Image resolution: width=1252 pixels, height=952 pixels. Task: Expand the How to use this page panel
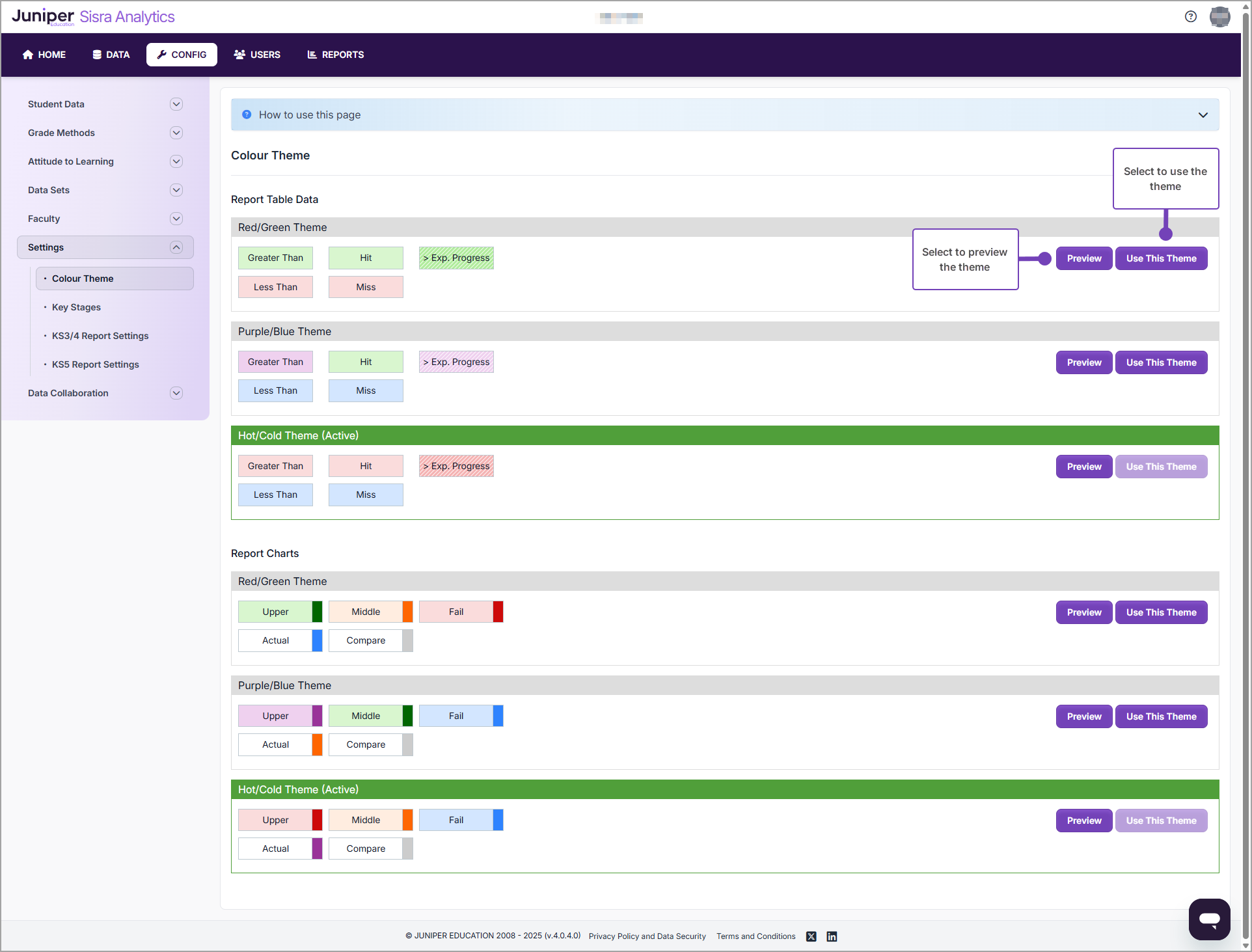[1202, 115]
